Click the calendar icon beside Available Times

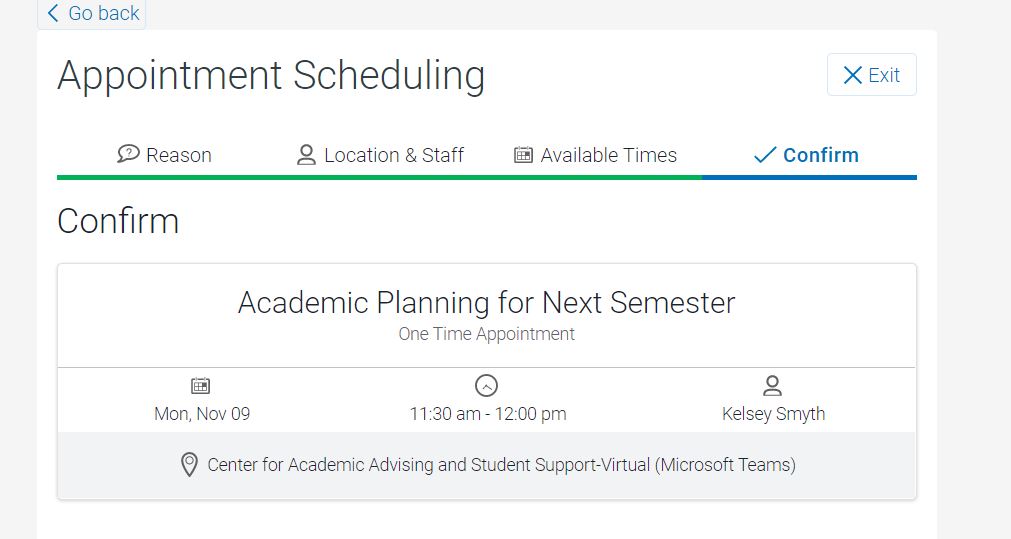click(524, 155)
